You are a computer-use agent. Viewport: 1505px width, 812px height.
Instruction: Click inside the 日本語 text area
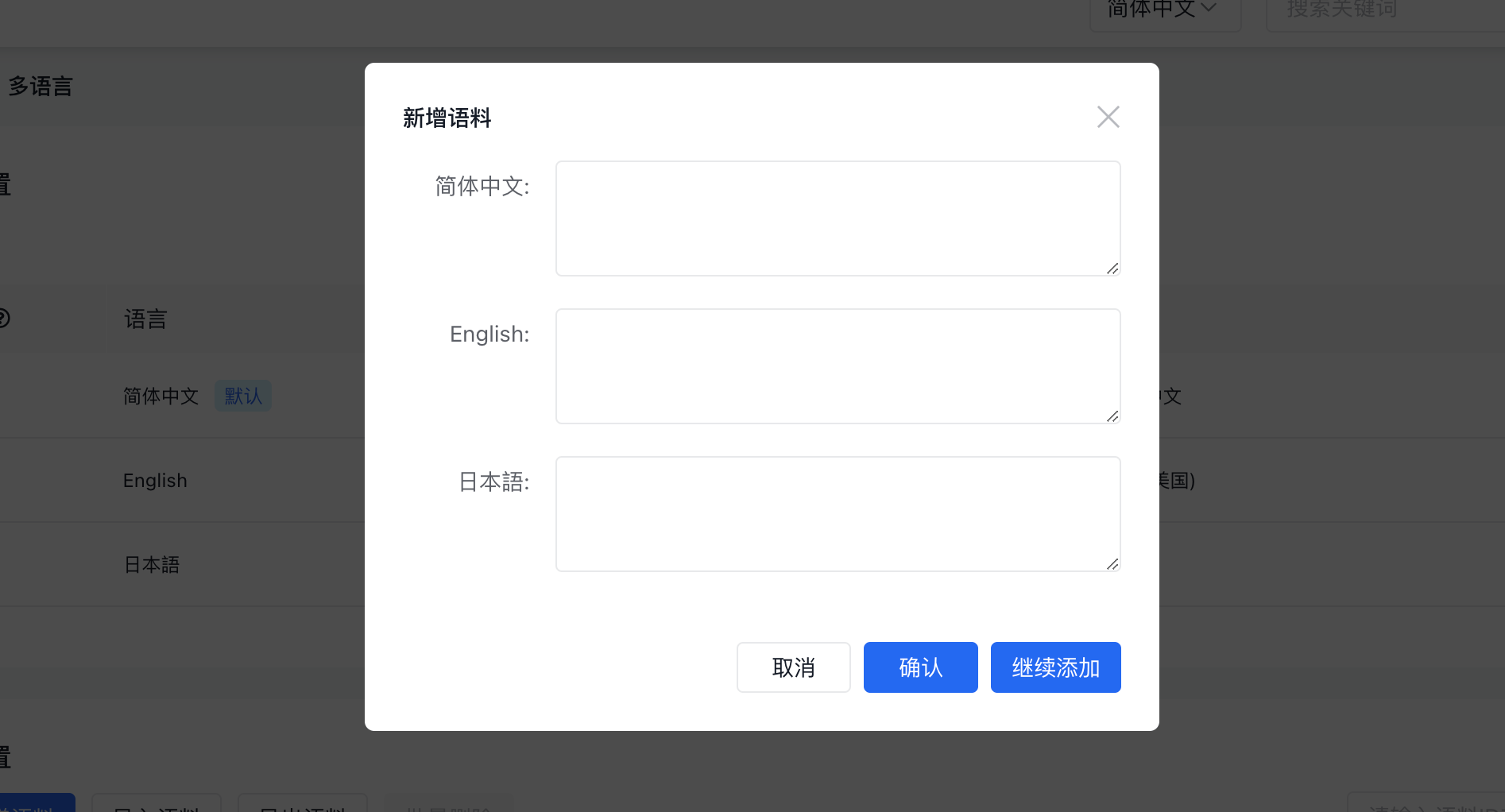(x=837, y=513)
